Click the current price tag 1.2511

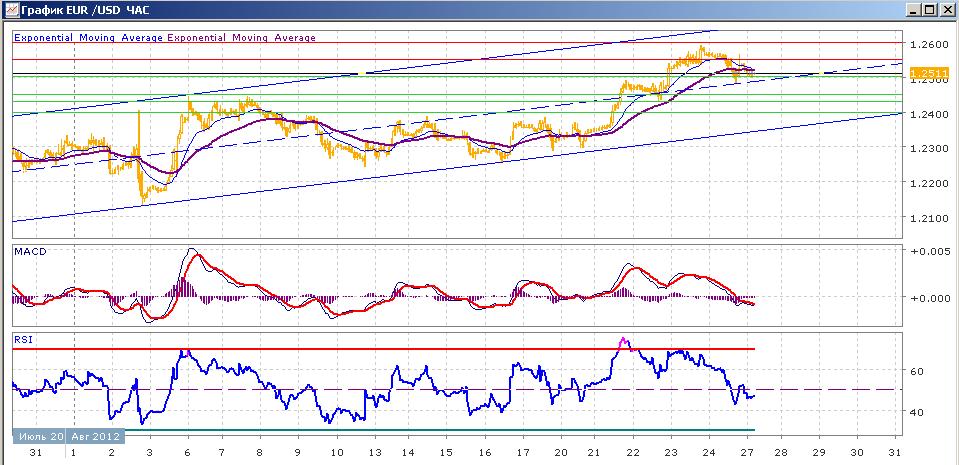pyautogui.click(x=930, y=72)
